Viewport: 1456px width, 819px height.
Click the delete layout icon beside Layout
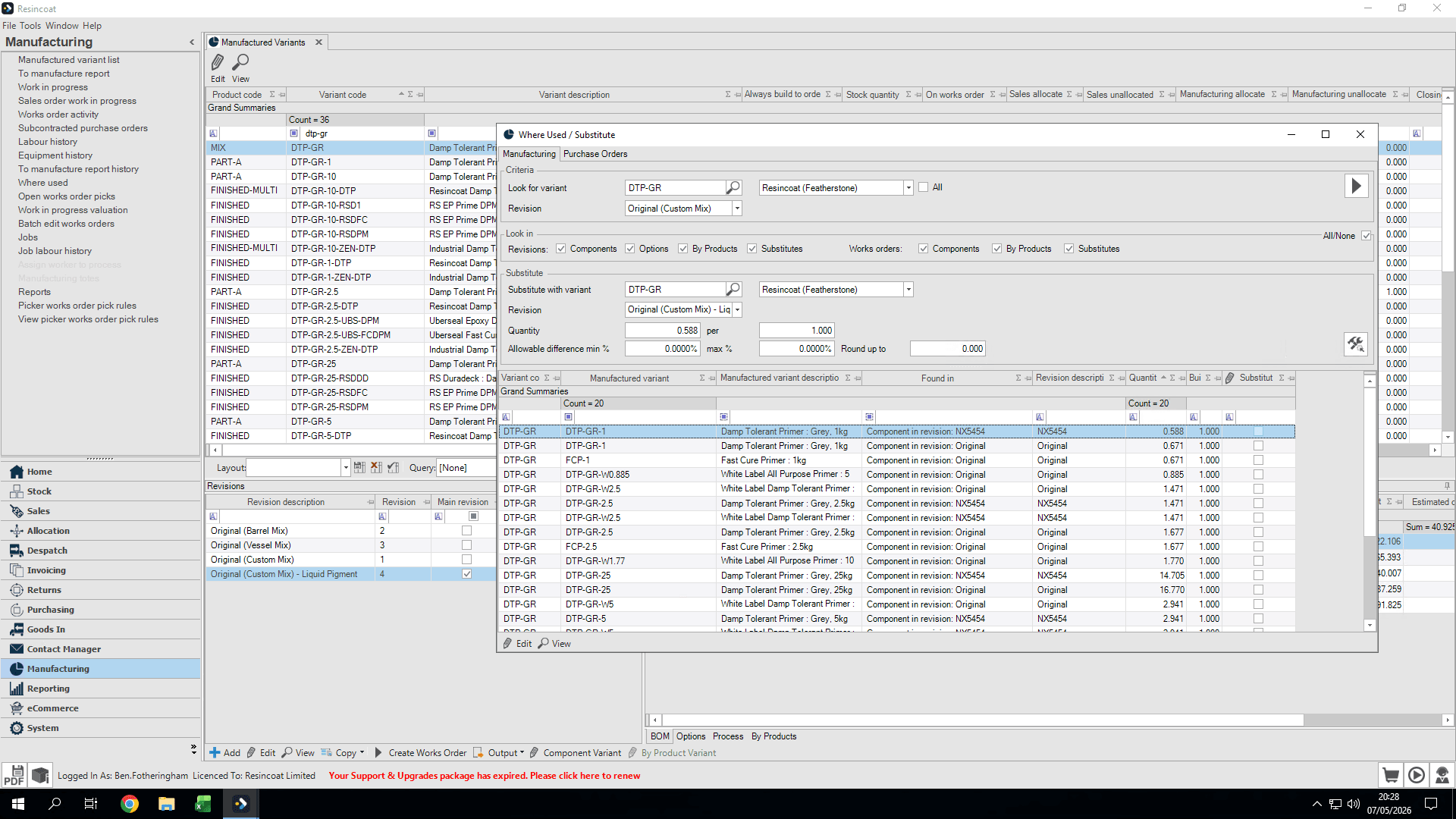click(x=376, y=468)
